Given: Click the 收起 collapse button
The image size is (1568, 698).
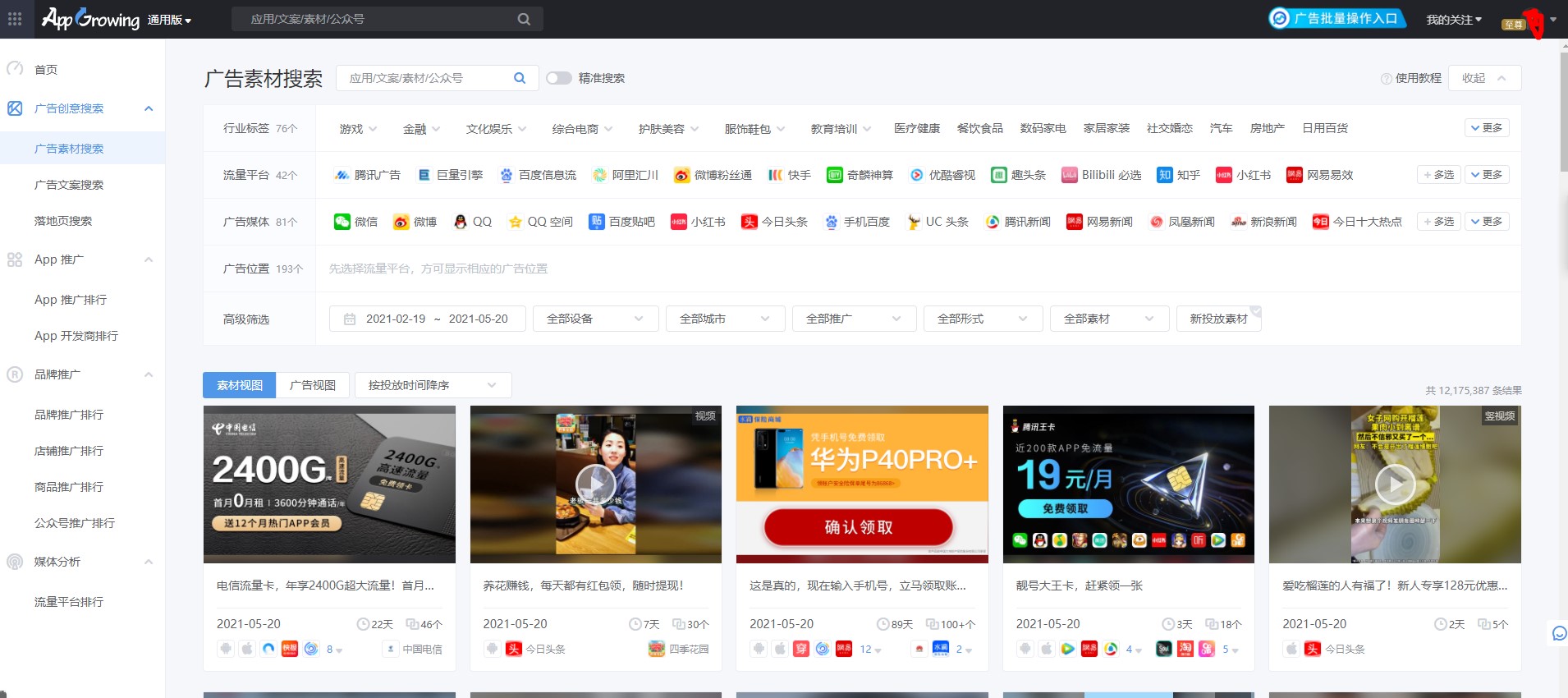Looking at the screenshot, I should (x=1485, y=78).
